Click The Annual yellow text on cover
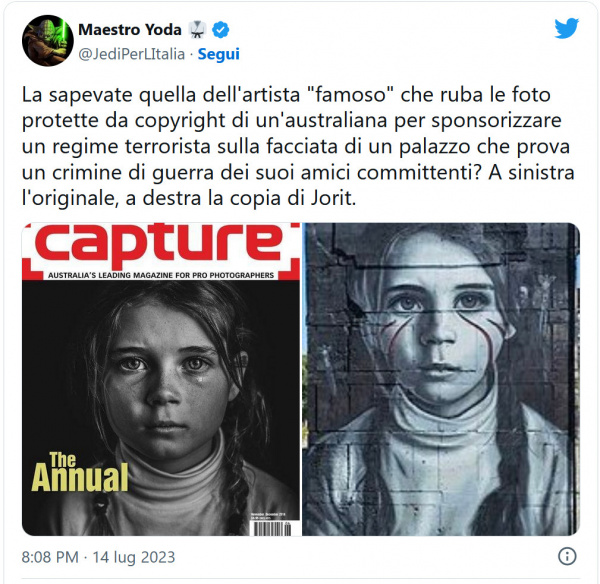Viewport: 600px width, 584px height. (79, 471)
